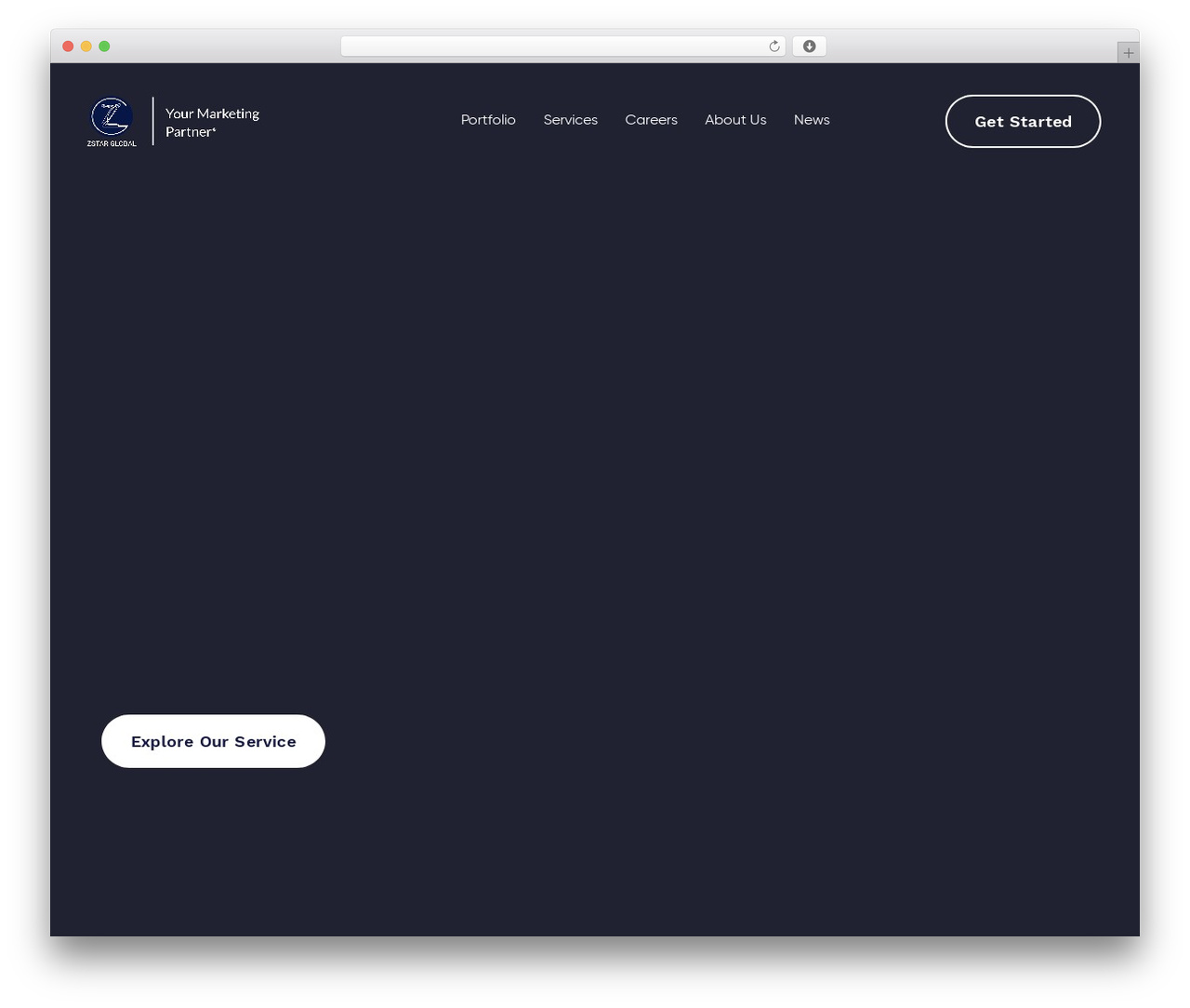Click the ZStar Global logo
This screenshot has height=1008, width=1190.
point(112,122)
